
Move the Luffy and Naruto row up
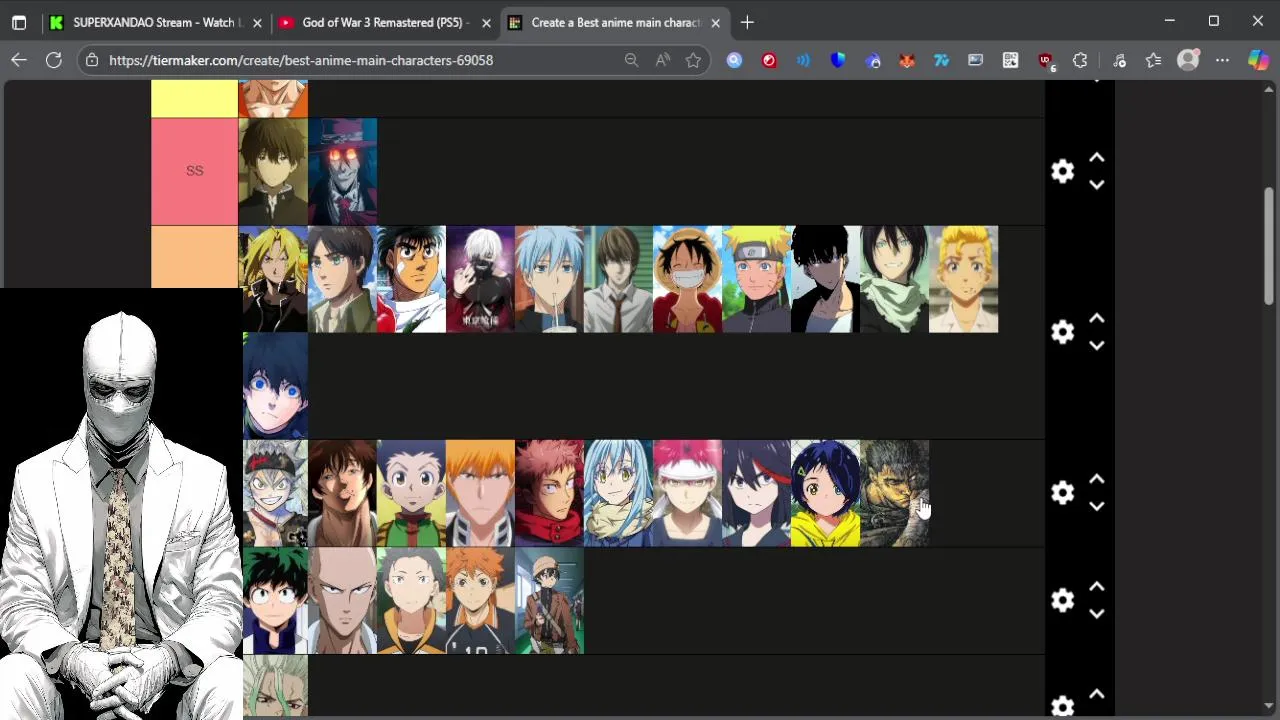click(1096, 318)
